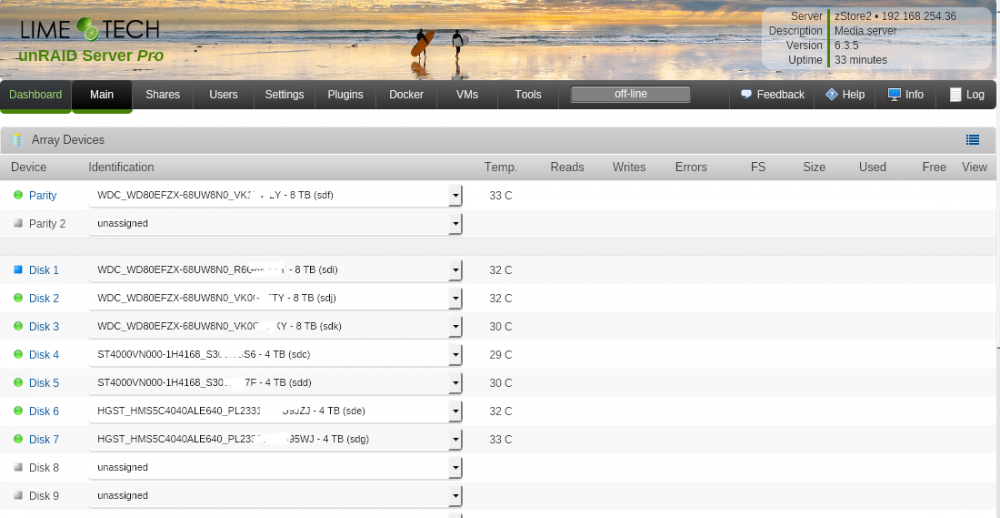
Task: Click the Help question mark icon
Action: [831, 94]
